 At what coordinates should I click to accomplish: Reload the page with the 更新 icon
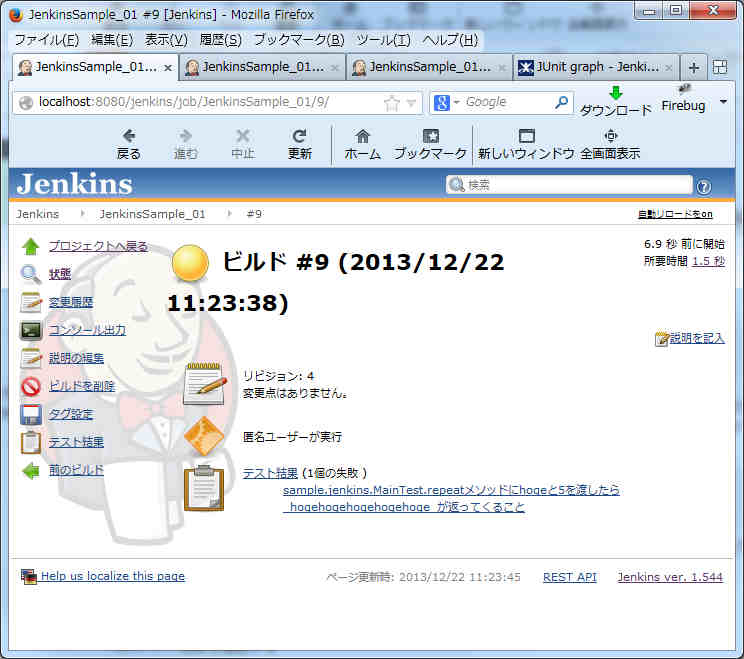(299, 136)
